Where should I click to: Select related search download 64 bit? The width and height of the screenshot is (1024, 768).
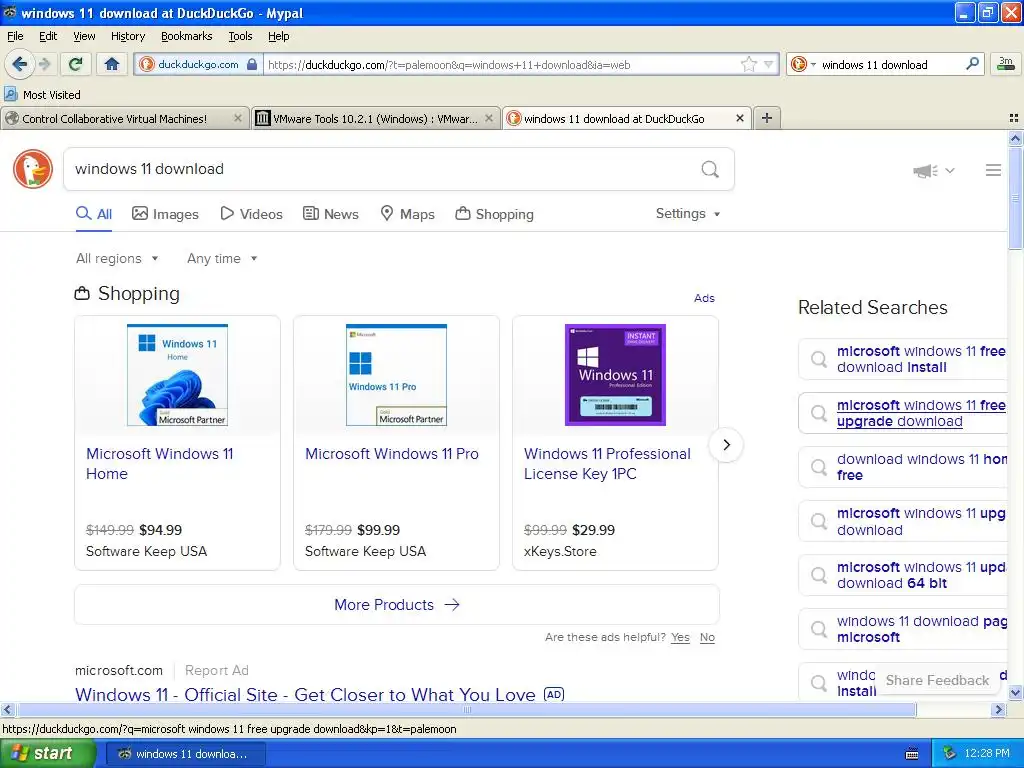904,575
